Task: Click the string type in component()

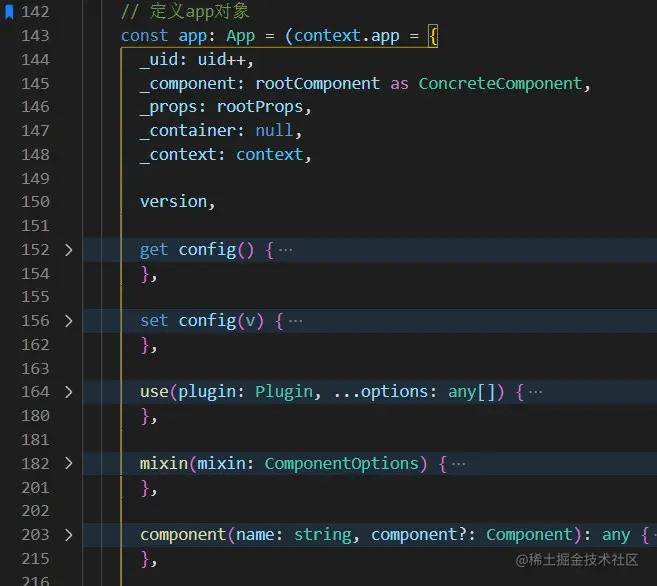Action: (x=323, y=535)
